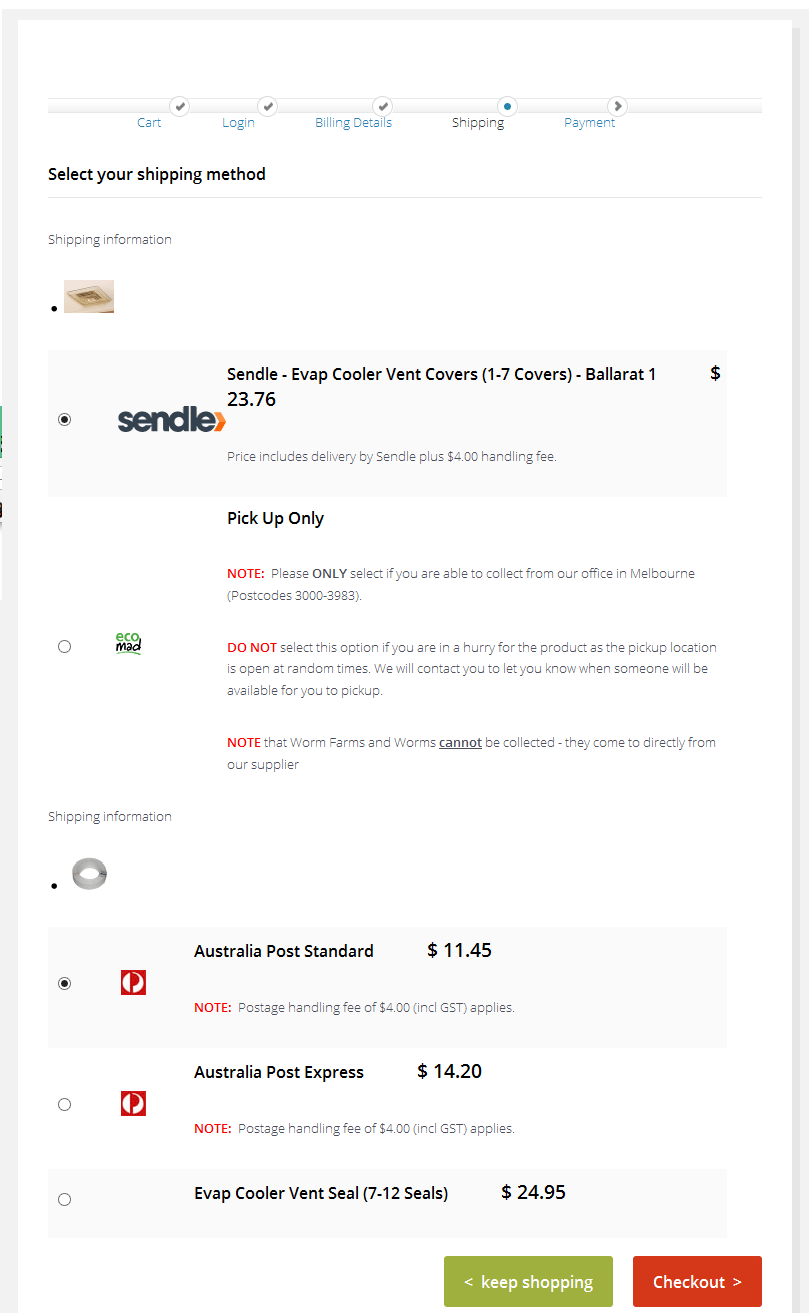The height and width of the screenshot is (1313, 809).
Task: Select Evap Cooler Vent Seal shipping option
Action: (x=65, y=1199)
